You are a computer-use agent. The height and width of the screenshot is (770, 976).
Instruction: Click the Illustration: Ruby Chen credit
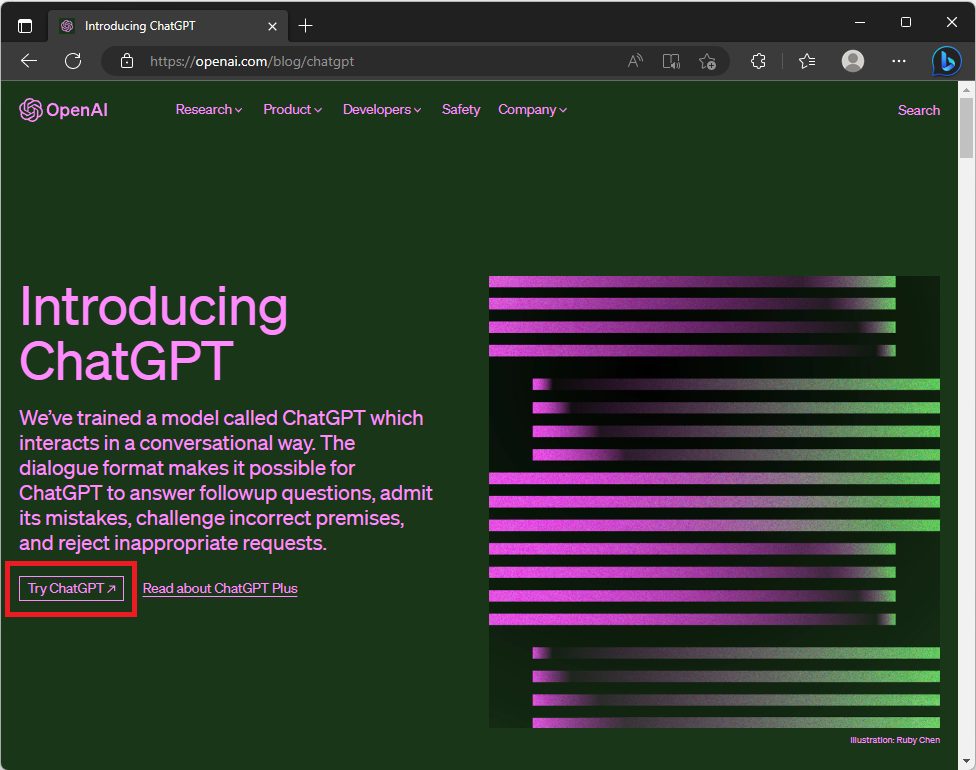click(x=895, y=740)
